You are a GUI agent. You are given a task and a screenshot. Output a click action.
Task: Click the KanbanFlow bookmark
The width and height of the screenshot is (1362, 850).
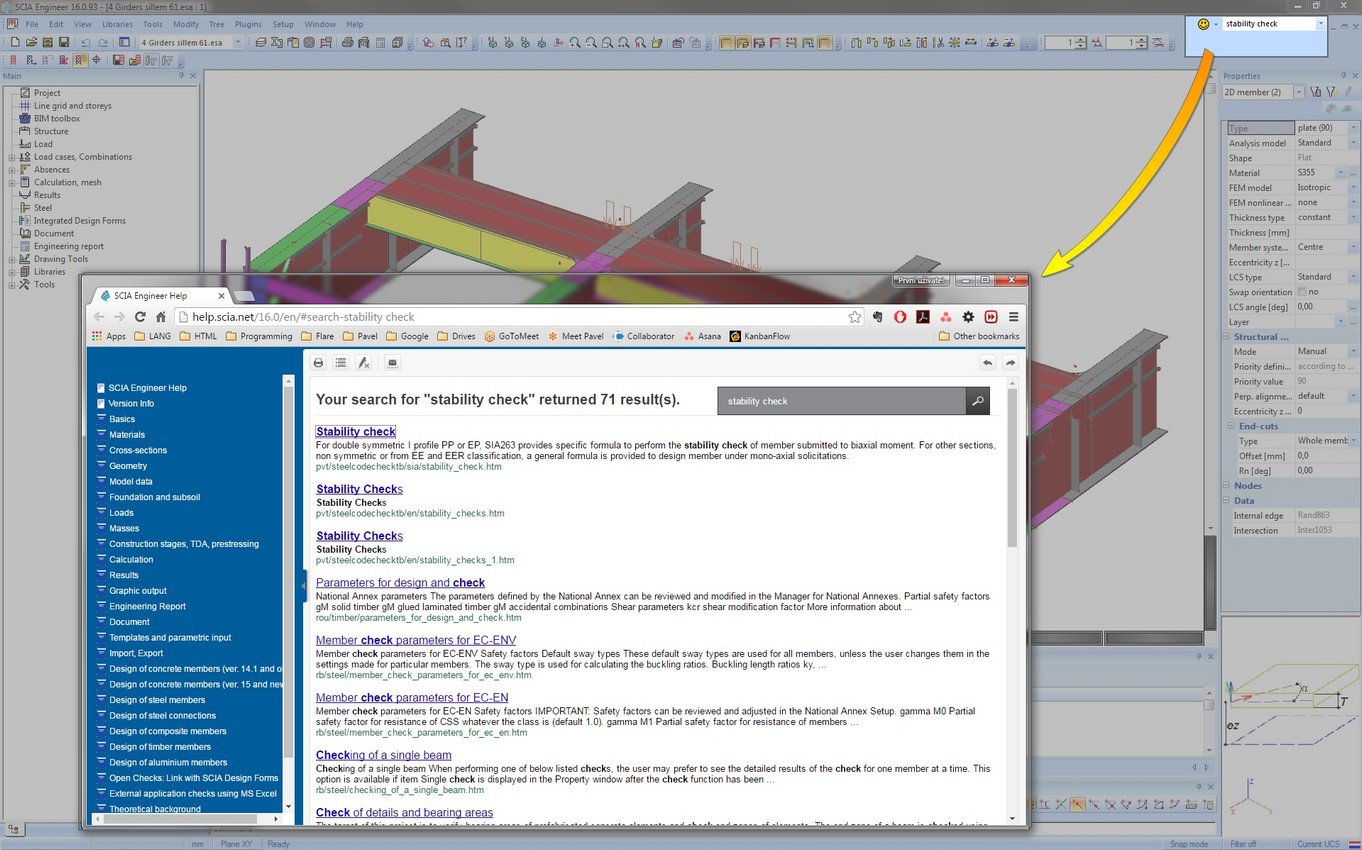[x=760, y=336]
